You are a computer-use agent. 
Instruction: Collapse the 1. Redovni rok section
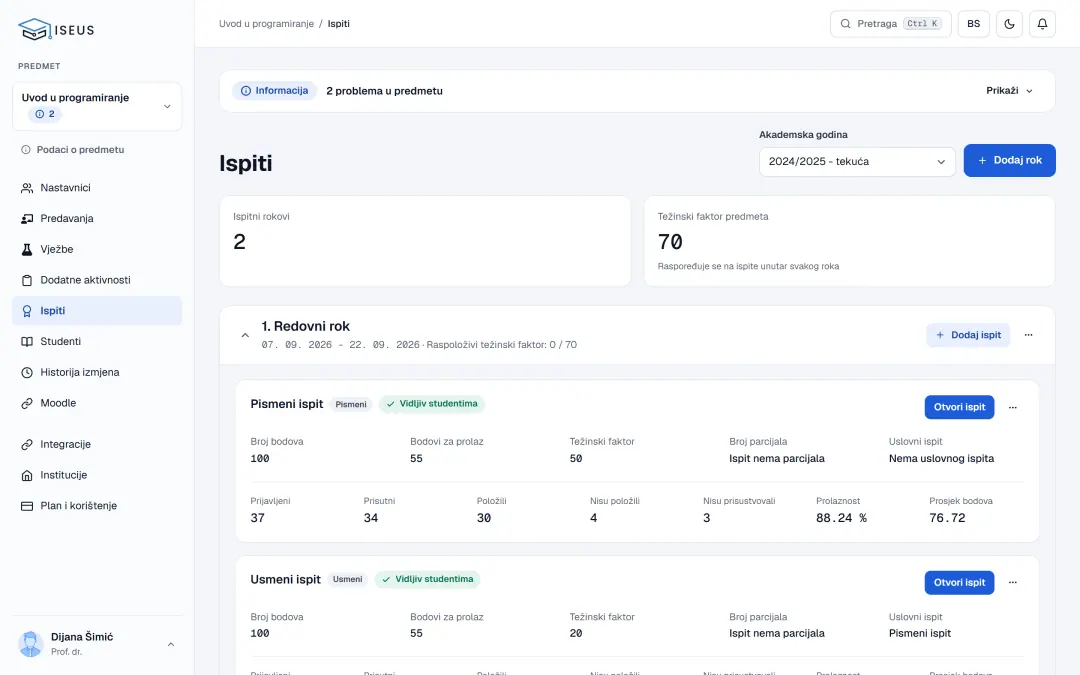(x=245, y=335)
